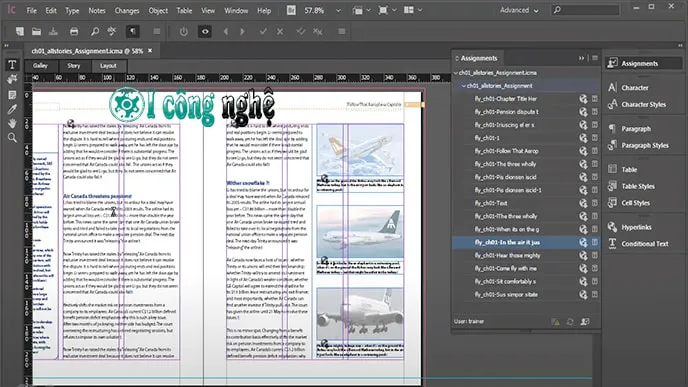Viewport: 688px width, 387px height.
Task: Go to the previous change arrow
Action: tap(226, 32)
